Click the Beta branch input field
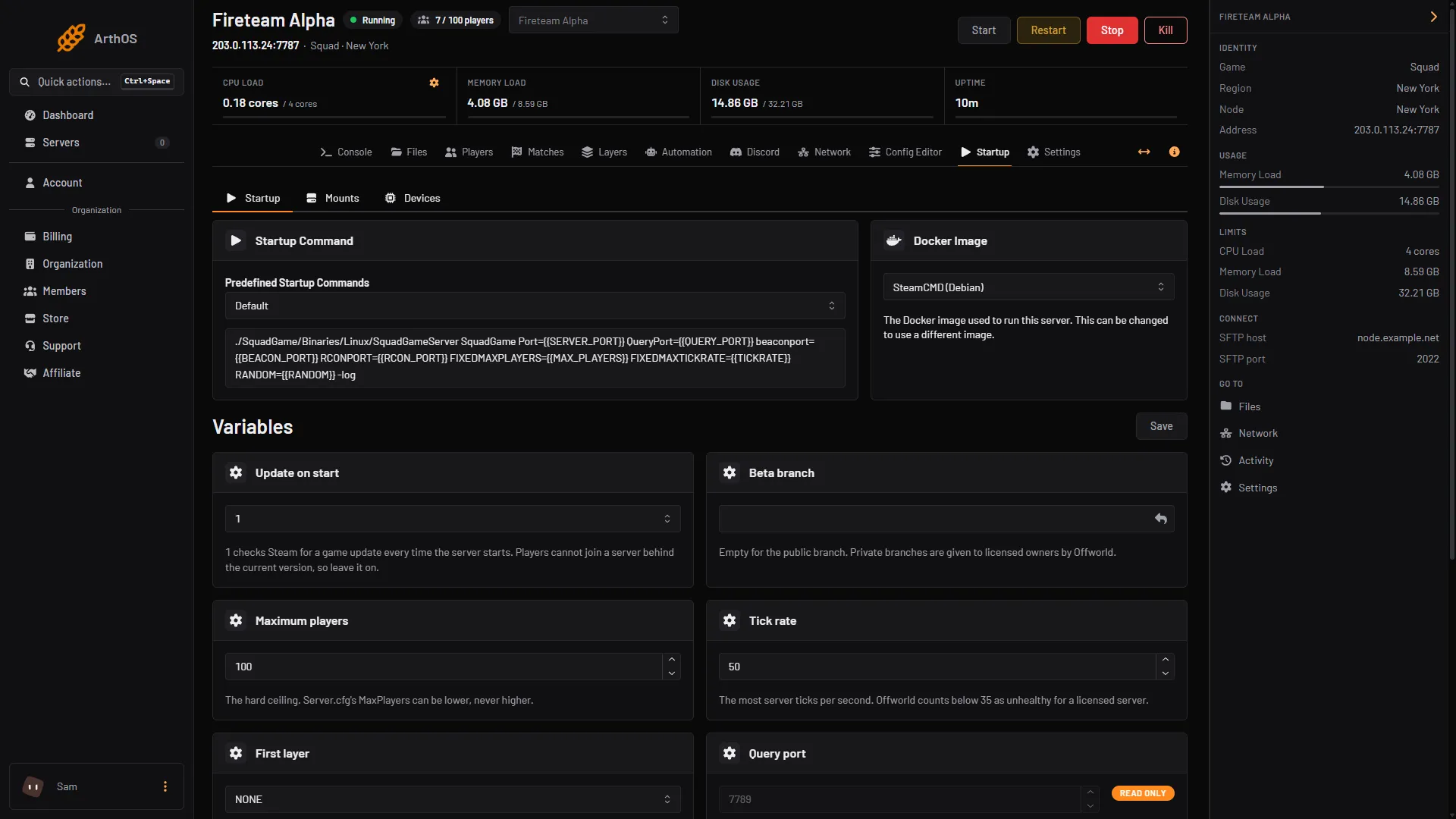1456x819 pixels. pyautogui.click(x=946, y=519)
